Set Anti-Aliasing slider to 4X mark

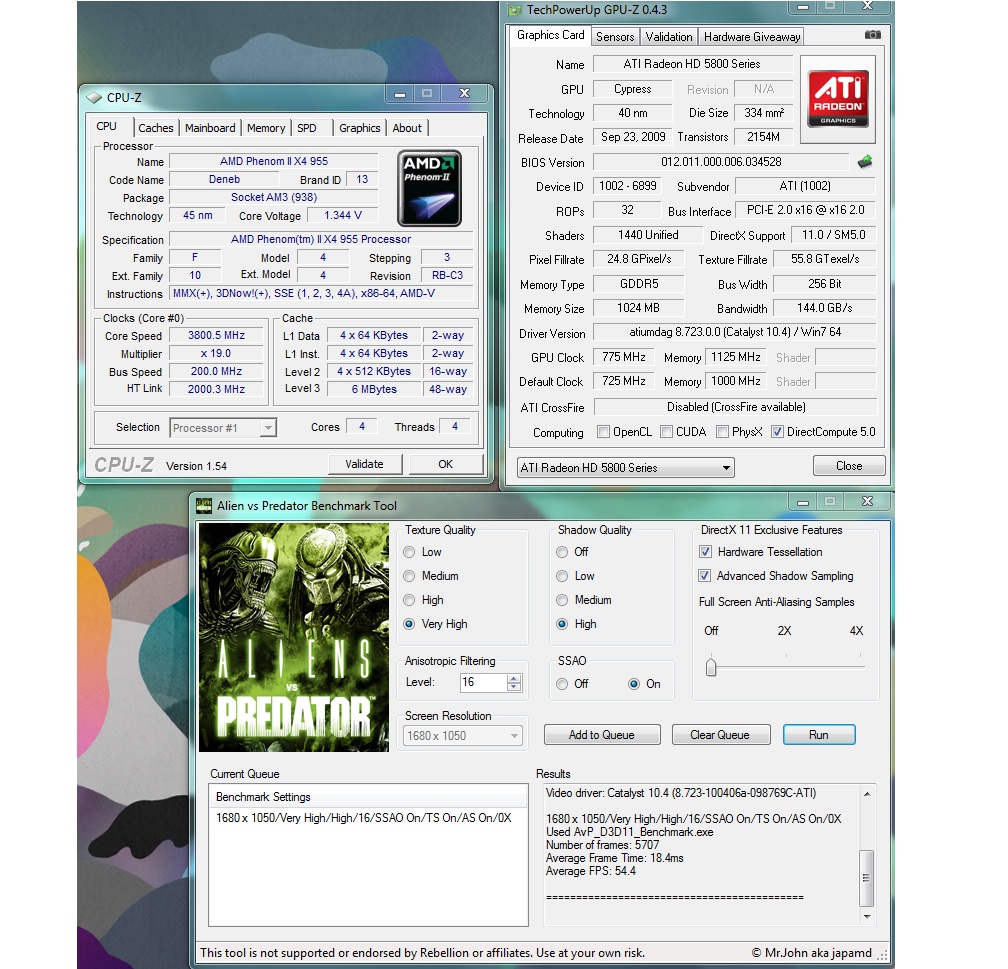tap(860, 667)
